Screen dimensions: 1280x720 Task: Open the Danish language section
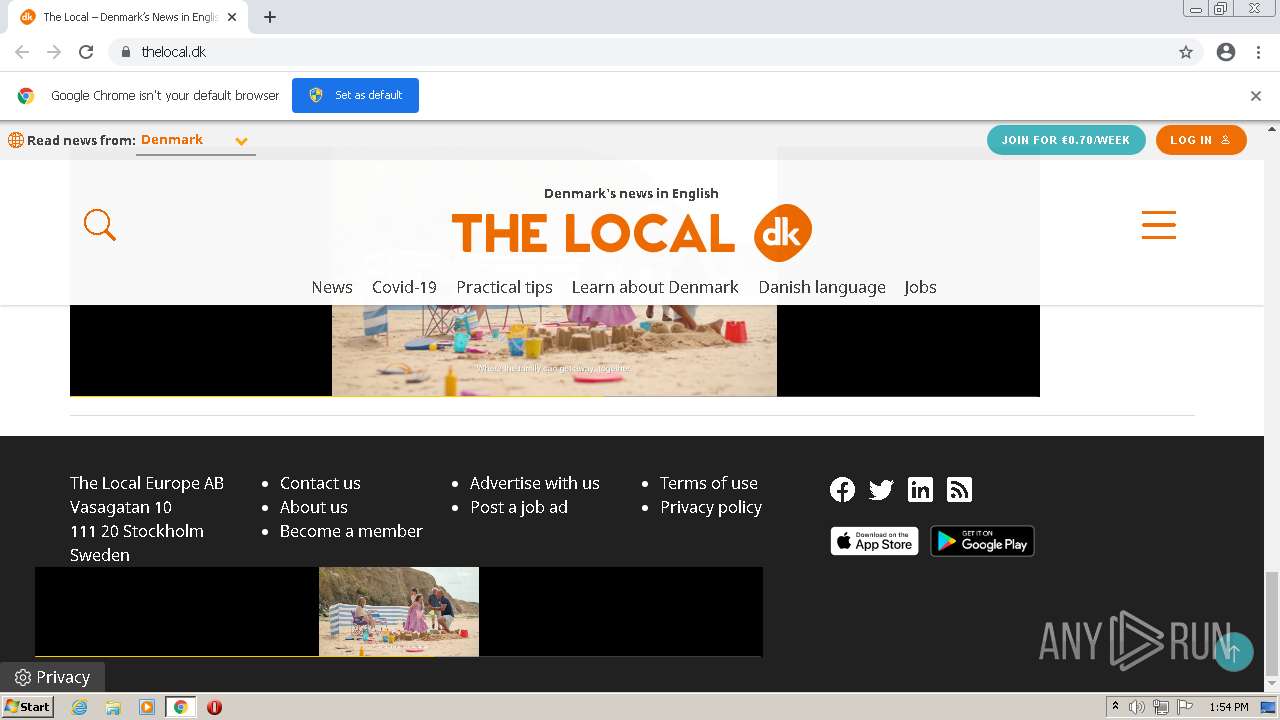(822, 287)
